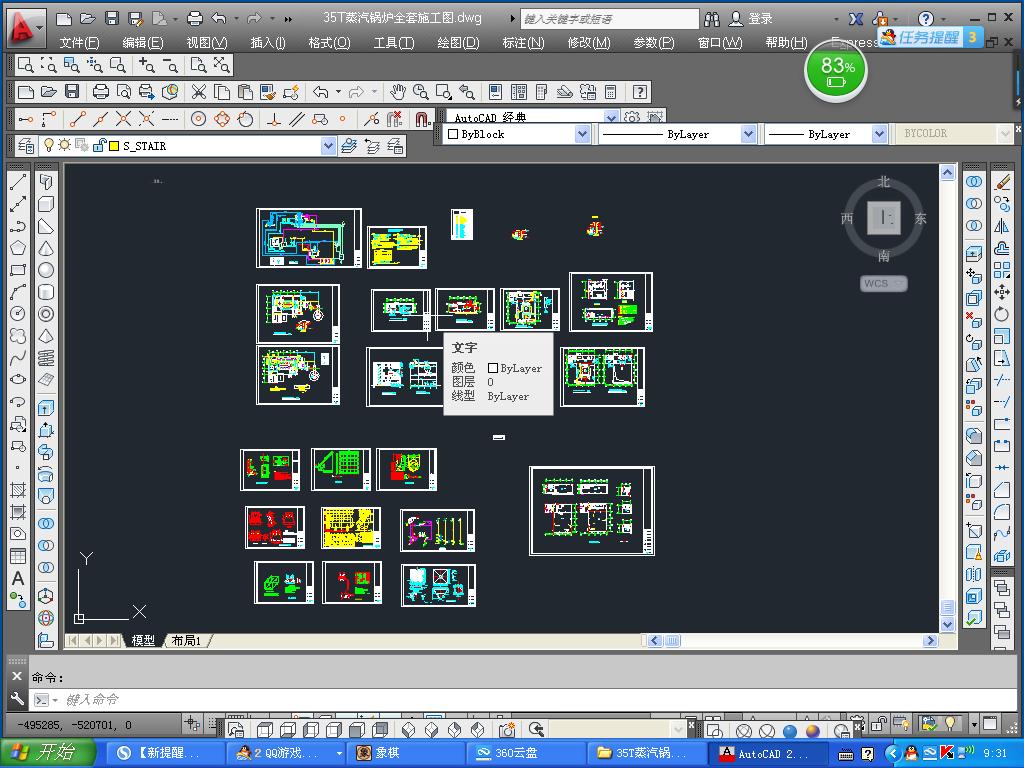Toggle viewport freeze icon for S_STAIR layer

tap(82, 145)
